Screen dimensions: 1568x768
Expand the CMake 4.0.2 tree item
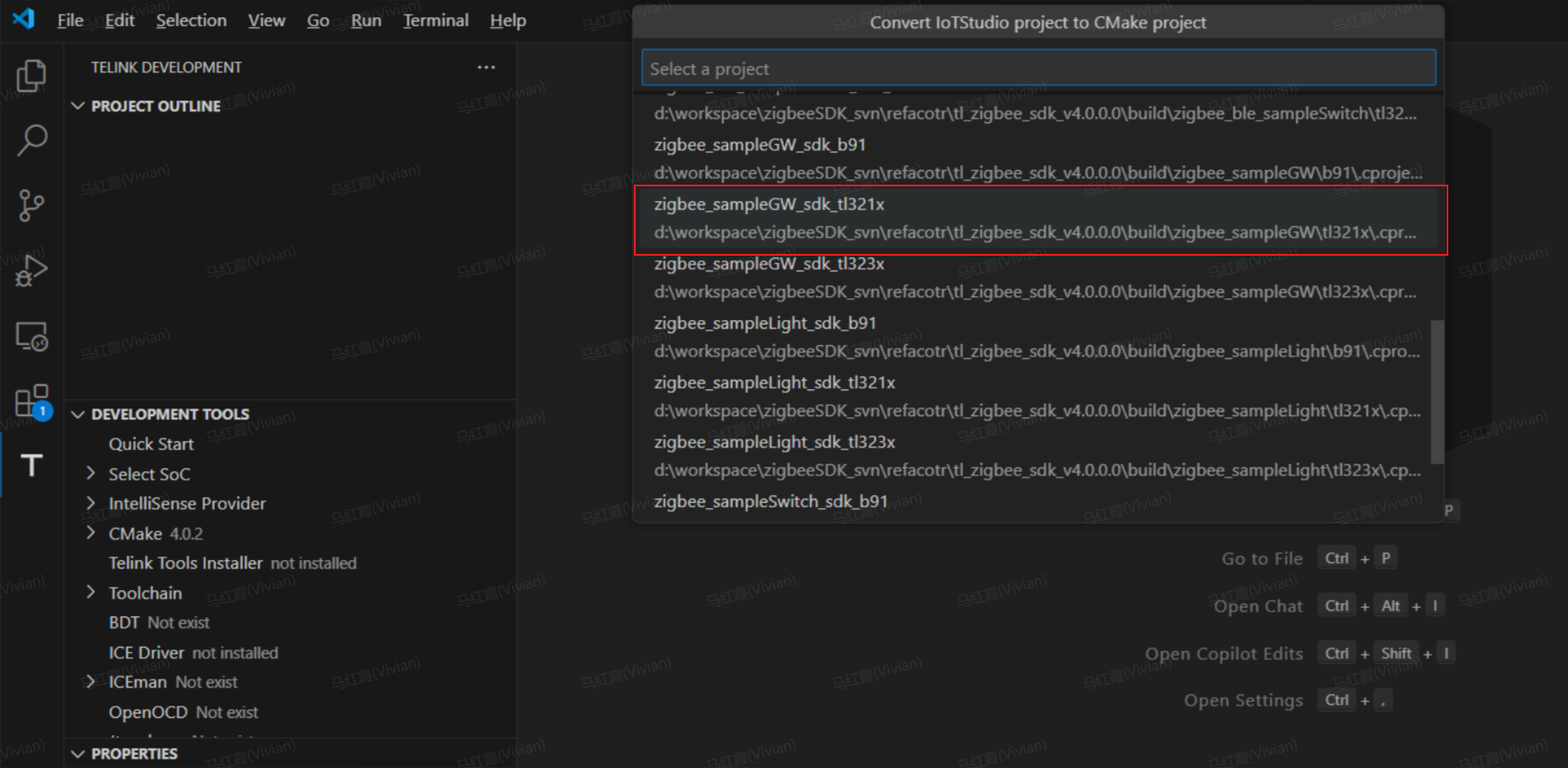[91, 533]
